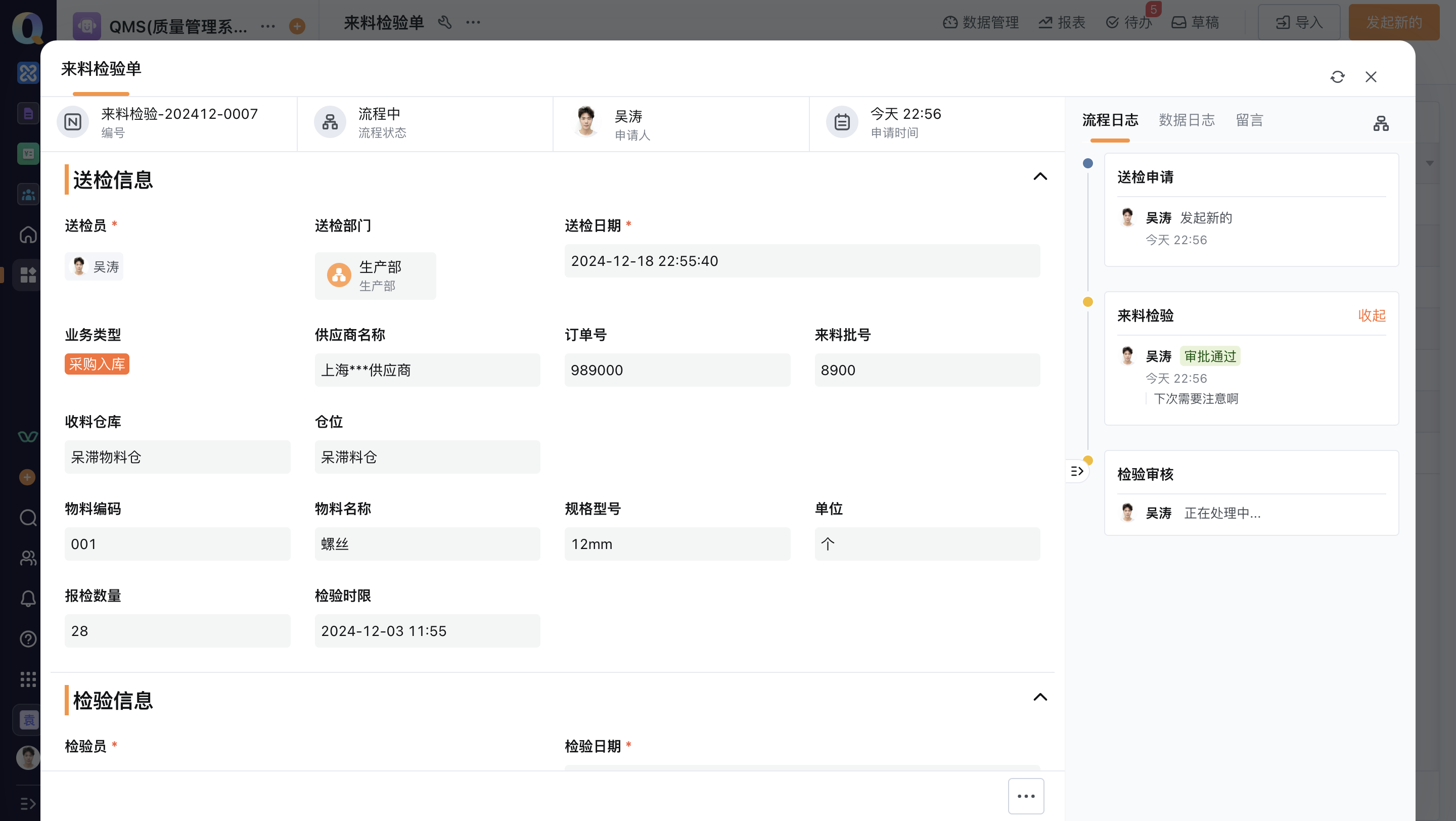Open the flow chart icon beside 留言
The image size is (1456, 821).
1381,123
